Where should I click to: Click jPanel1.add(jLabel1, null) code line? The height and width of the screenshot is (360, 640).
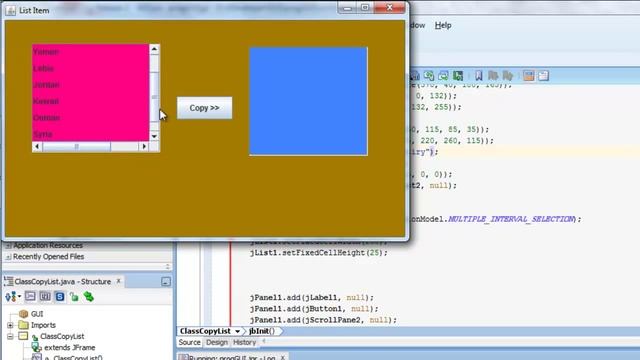[x=311, y=298]
